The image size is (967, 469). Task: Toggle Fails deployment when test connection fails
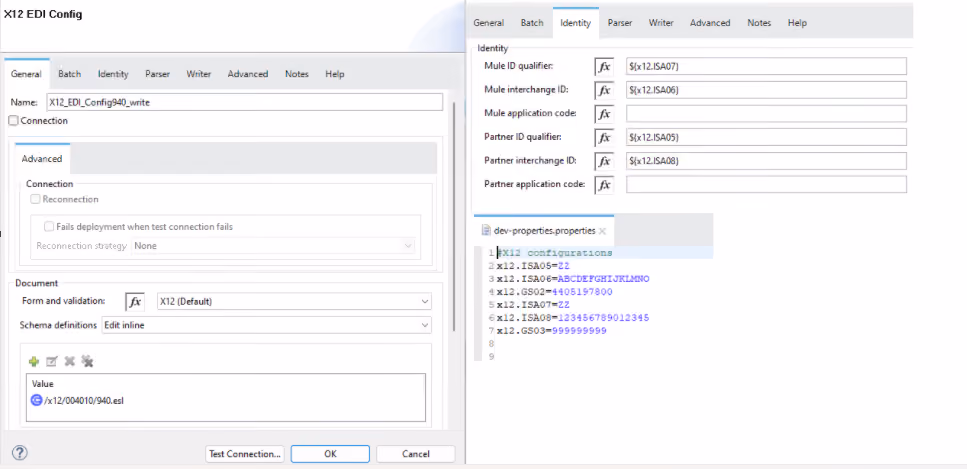click(49, 226)
